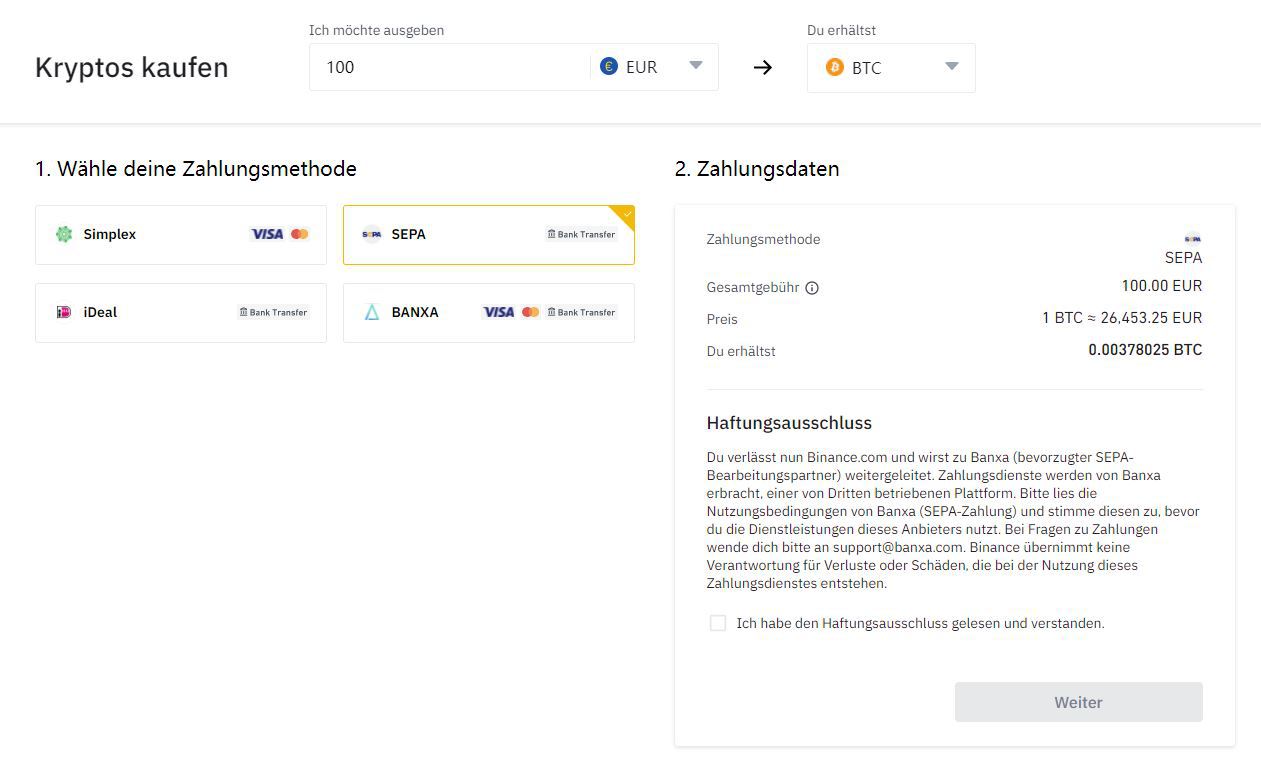Open the EUR currency dropdown

coord(695,67)
